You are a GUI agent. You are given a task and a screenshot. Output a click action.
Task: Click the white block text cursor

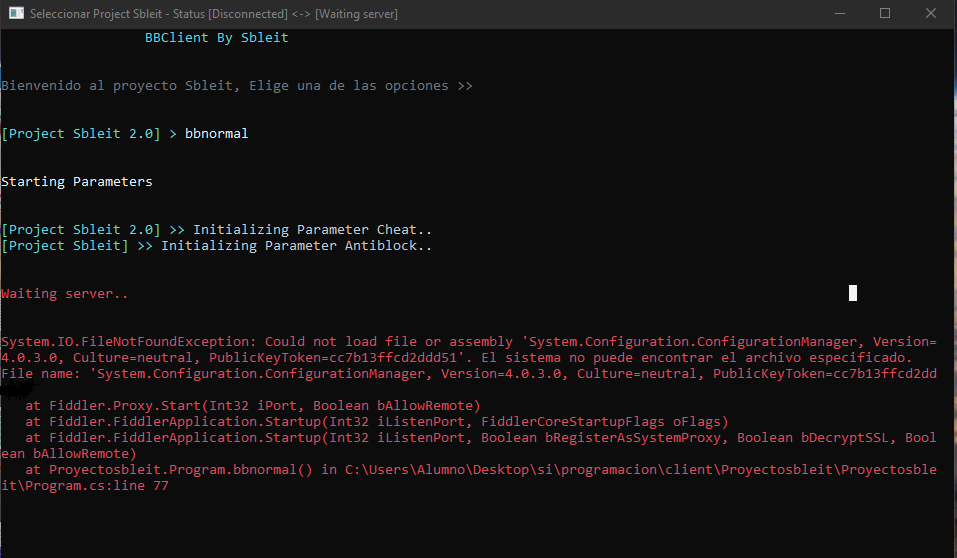pos(852,293)
